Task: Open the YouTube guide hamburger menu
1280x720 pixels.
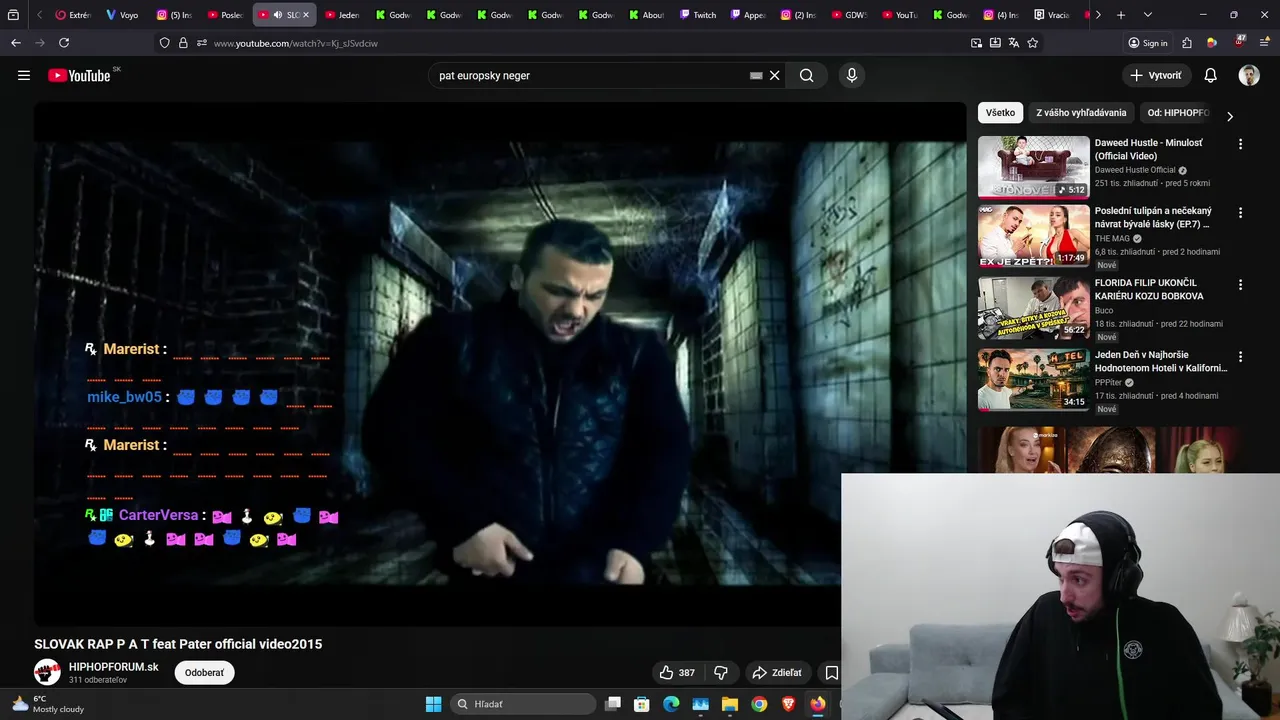Action: (x=24, y=75)
